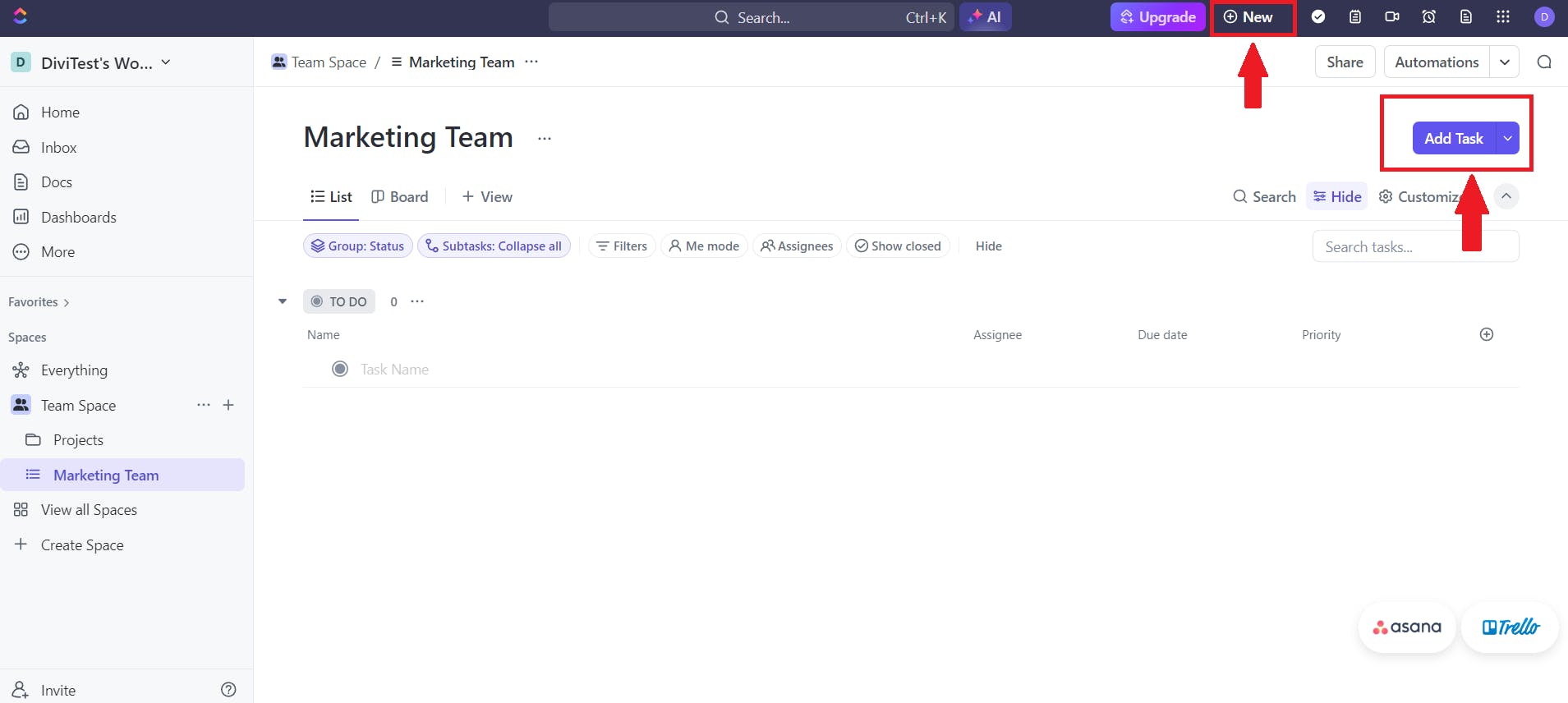Open the checkmark quick-action icon in the top bar
This screenshot has height=703, width=1568.
pos(1318,17)
